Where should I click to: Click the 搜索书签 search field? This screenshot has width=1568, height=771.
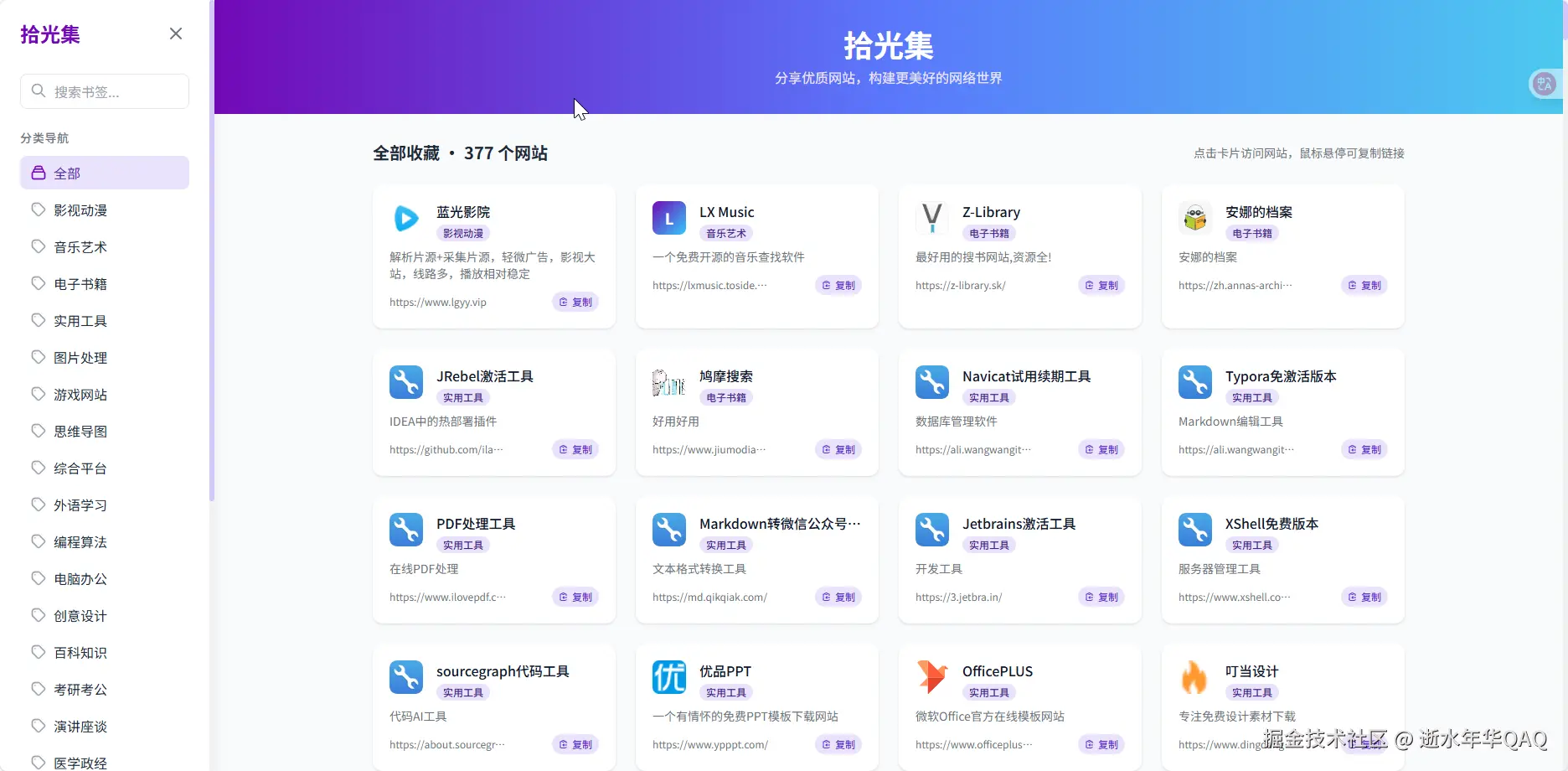tap(104, 91)
